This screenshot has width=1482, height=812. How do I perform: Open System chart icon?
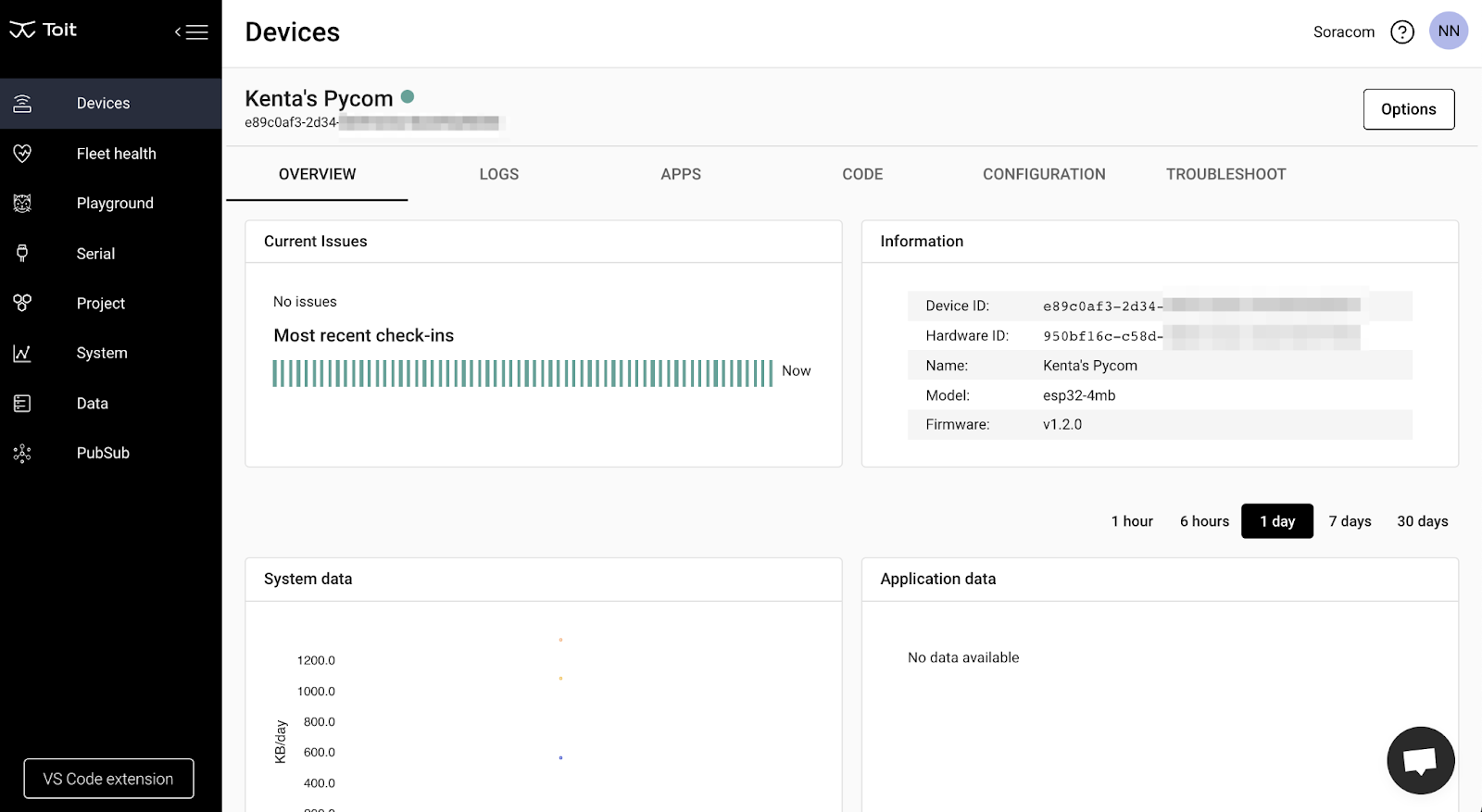[x=22, y=354]
